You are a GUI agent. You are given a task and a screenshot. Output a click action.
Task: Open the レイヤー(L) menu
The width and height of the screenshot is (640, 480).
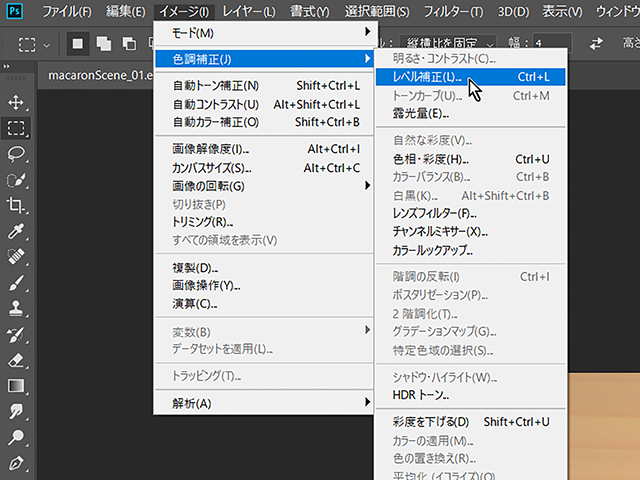tap(249, 11)
